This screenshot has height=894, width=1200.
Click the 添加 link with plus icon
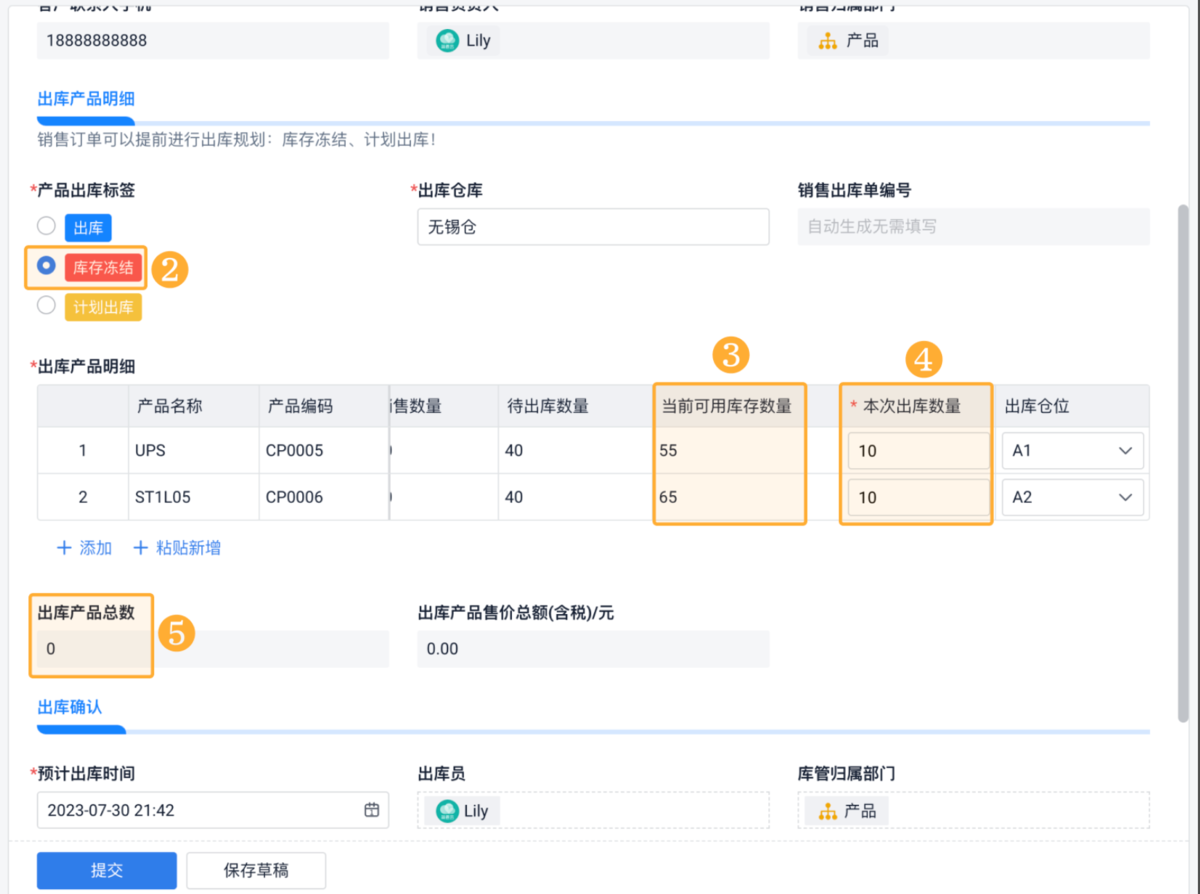click(x=84, y=548)
